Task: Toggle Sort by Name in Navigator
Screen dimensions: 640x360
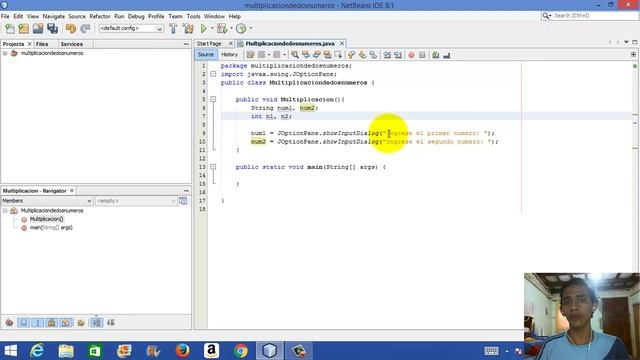Action: point(96,323)
